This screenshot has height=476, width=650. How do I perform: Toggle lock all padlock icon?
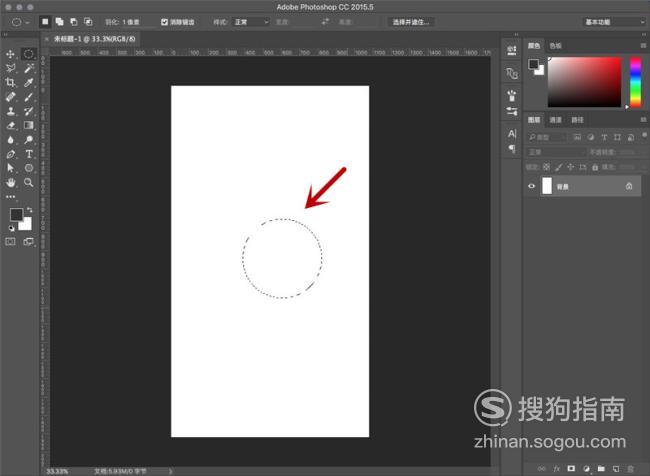pos(595,167)
